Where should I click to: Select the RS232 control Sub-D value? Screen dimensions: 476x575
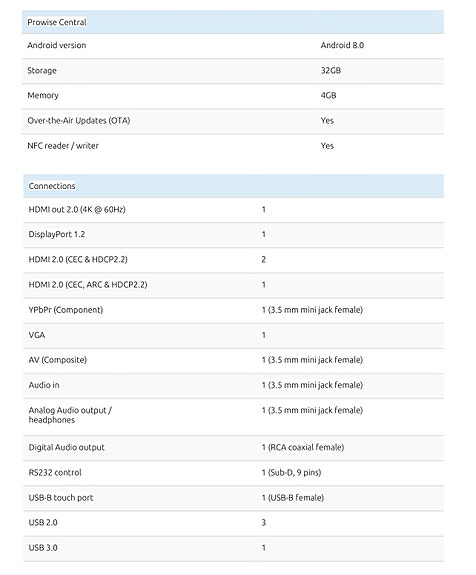click(292, 473)
